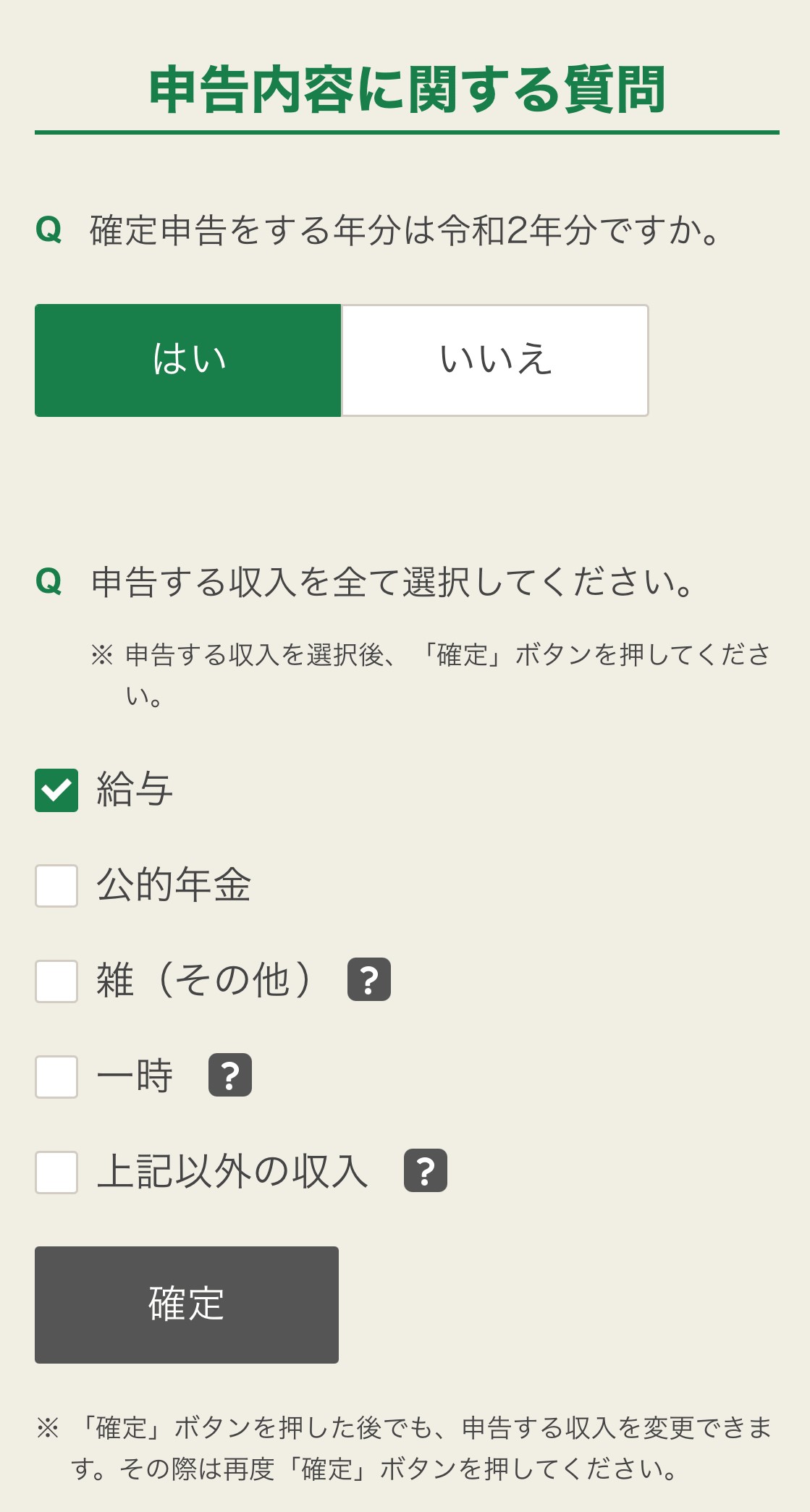Choose いいえ for 令和2年分 question
Image resolution: width=810 pixels, height=1512 pixels.
(x=495, y=360)
